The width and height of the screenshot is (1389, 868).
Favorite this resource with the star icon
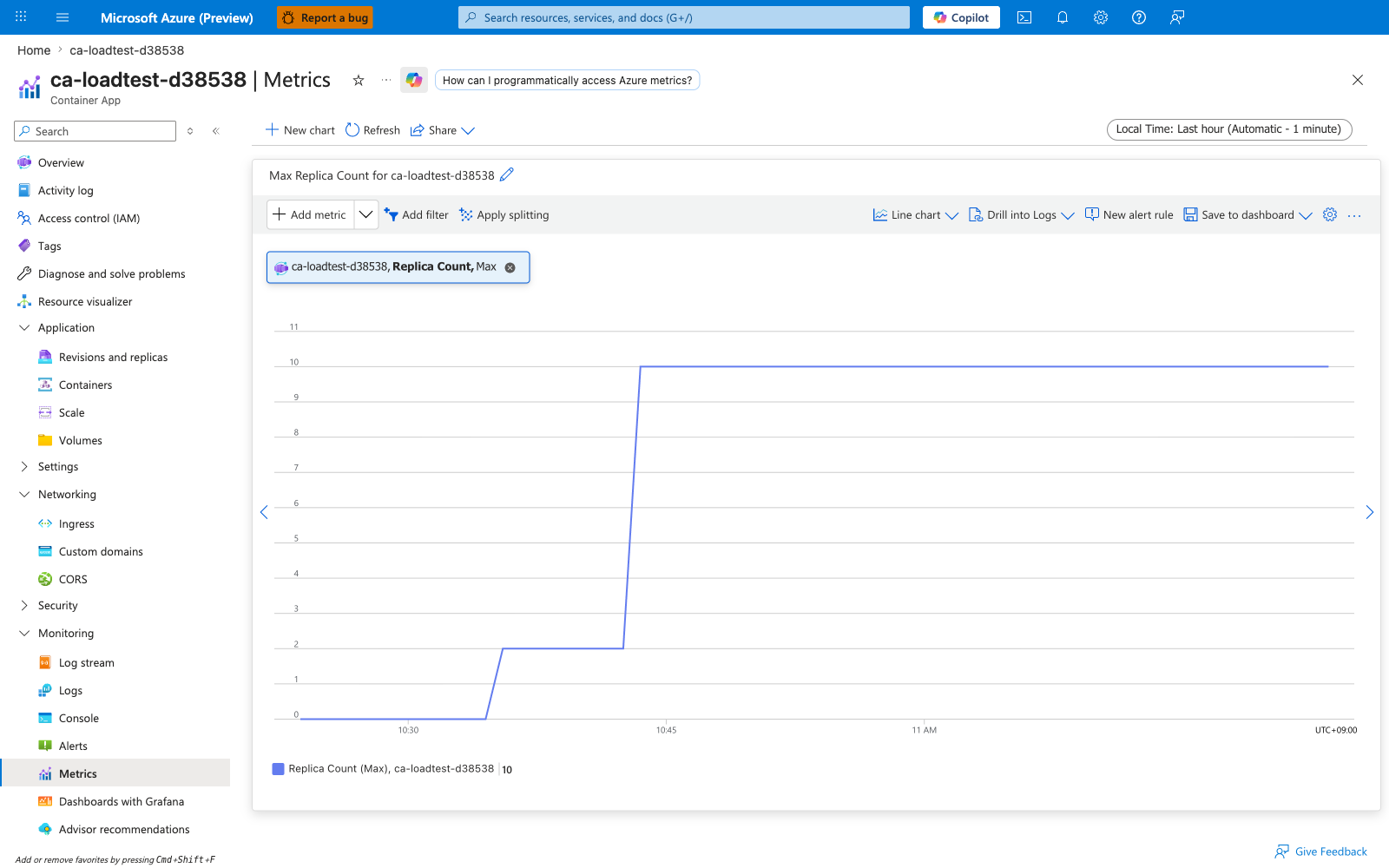click(x=359, y=80)
